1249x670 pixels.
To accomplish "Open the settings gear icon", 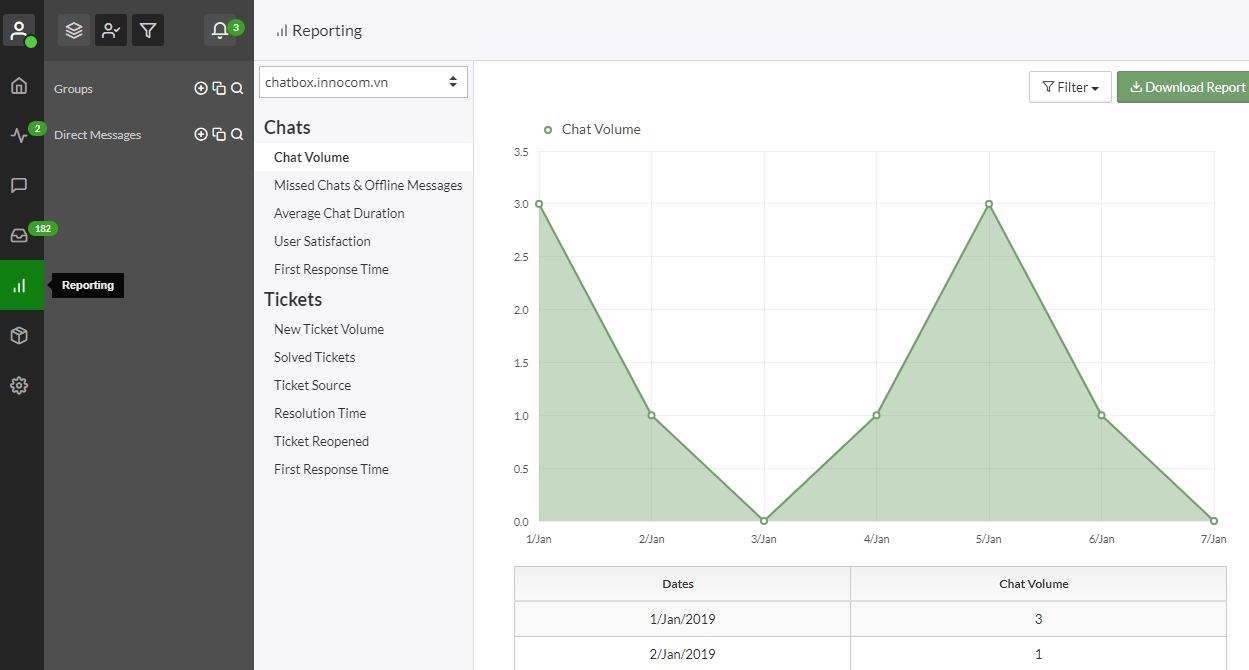I will click(x=19, y=385).
